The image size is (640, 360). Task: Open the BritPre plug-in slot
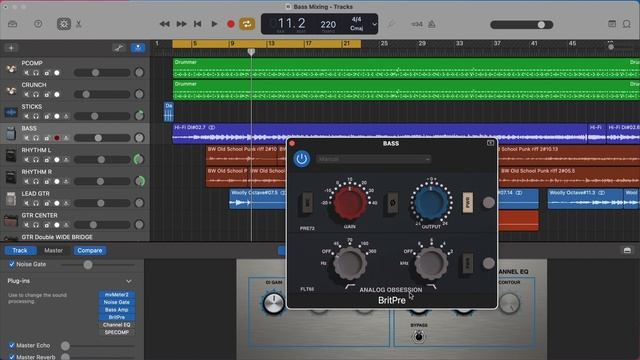117,317
